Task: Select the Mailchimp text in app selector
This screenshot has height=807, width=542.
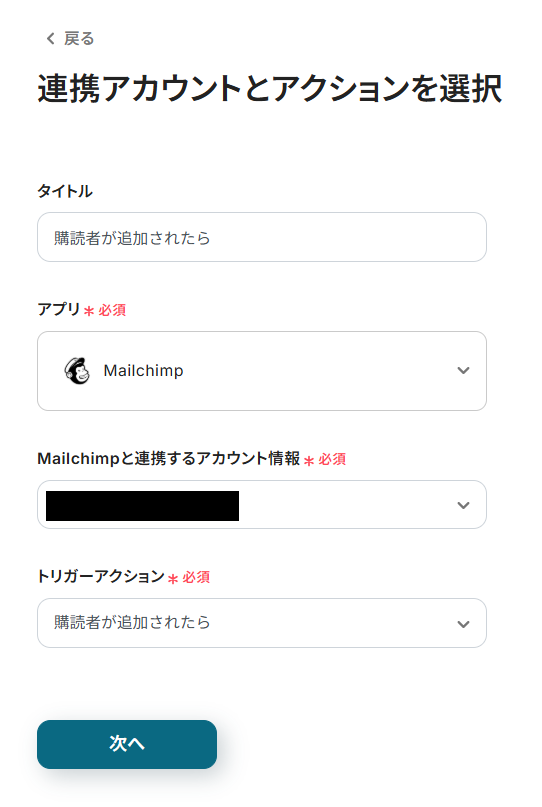Action: point(143,371)
